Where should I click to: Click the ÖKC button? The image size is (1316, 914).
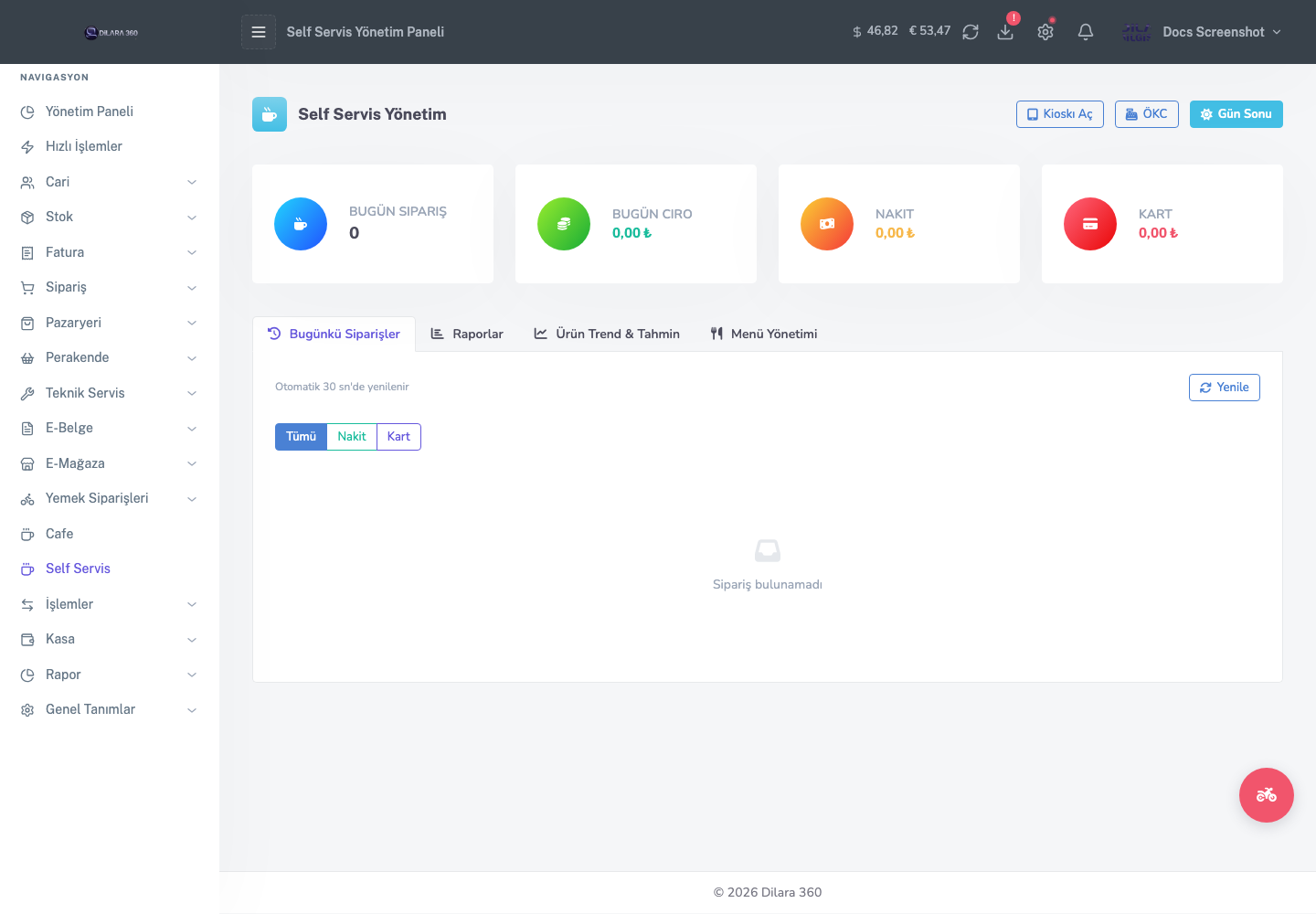click(1147, 114)
